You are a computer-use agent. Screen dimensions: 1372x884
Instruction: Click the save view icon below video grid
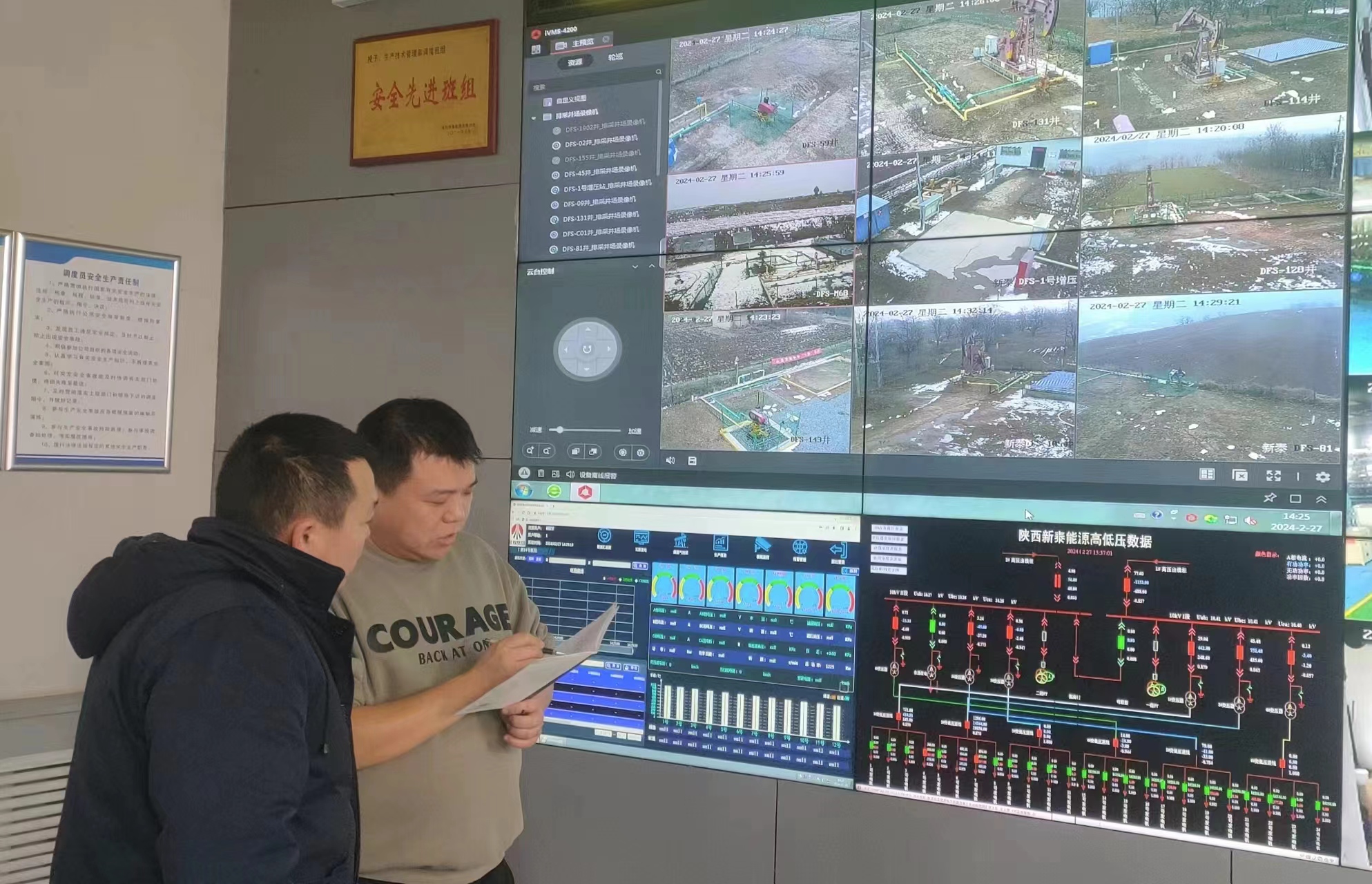pyautogui.click(x=692, y=461)
